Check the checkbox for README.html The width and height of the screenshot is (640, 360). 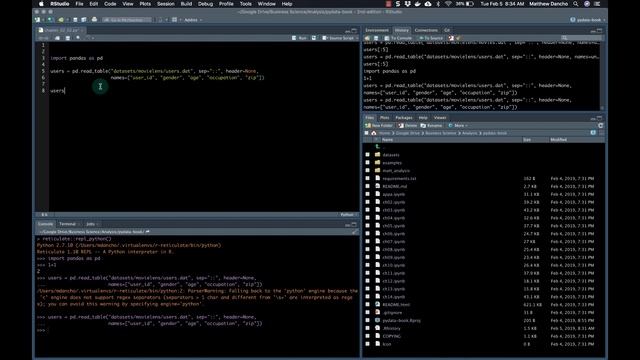pos(367,305)
